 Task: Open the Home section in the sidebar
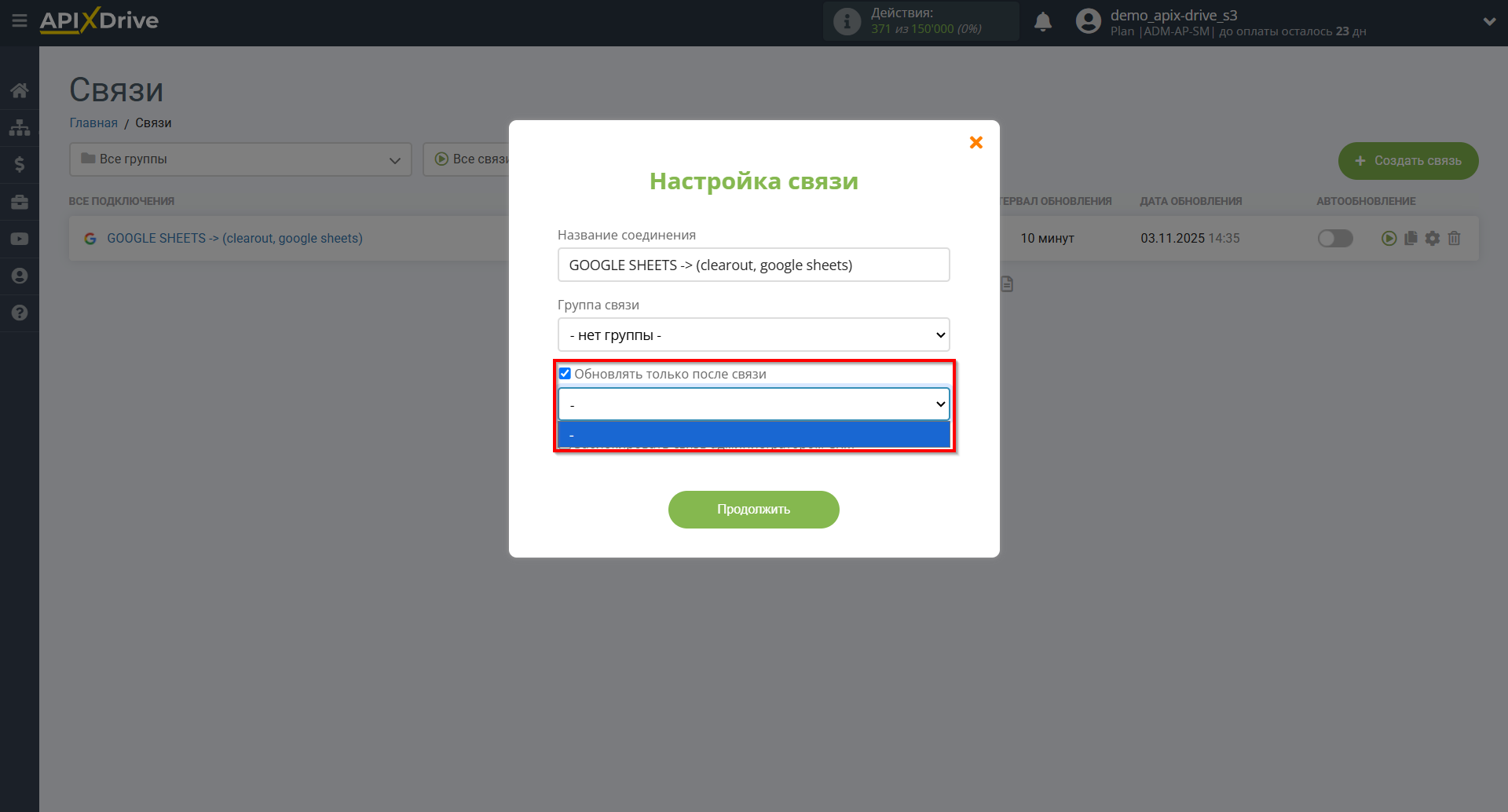tap(19, 90)
